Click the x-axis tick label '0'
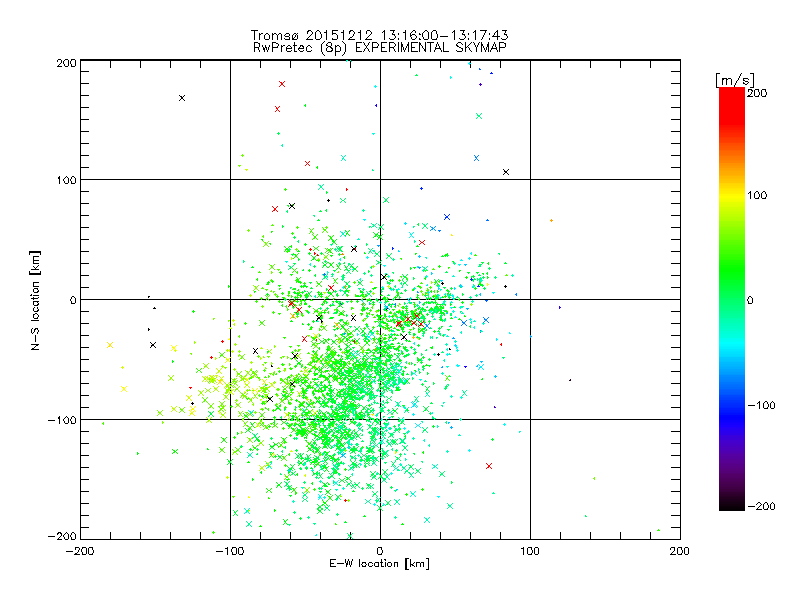The image size is (800, 600). [380, 551]
